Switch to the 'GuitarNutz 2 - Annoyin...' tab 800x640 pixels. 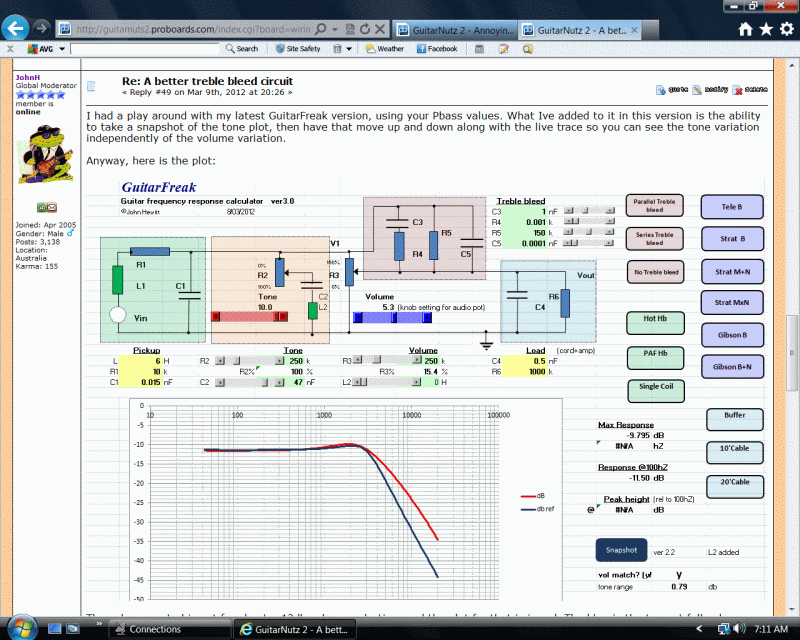[x=455, y=30]
